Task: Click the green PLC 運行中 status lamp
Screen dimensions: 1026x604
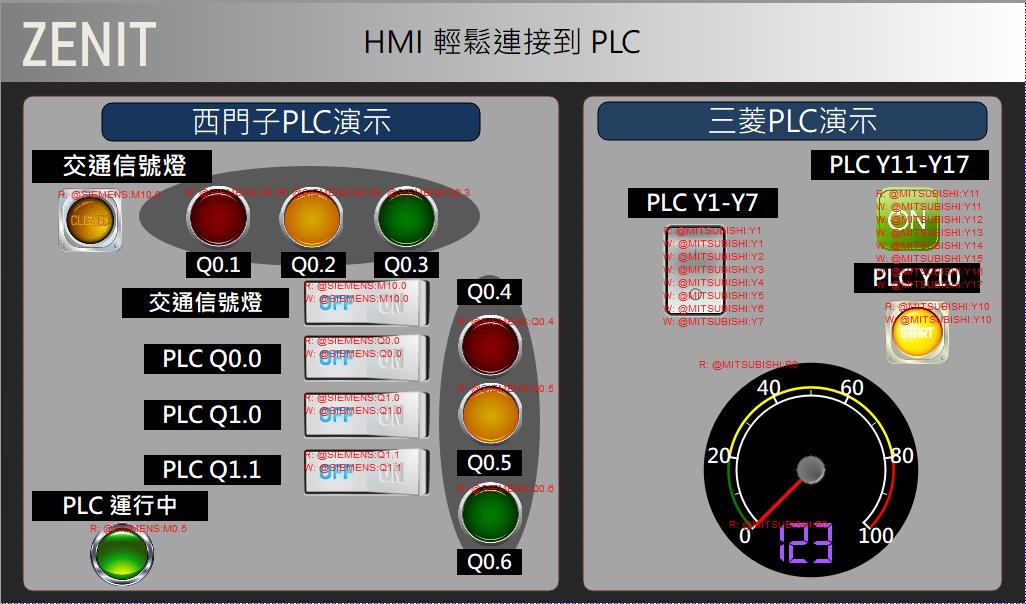Action: click(x=121, y=553)
